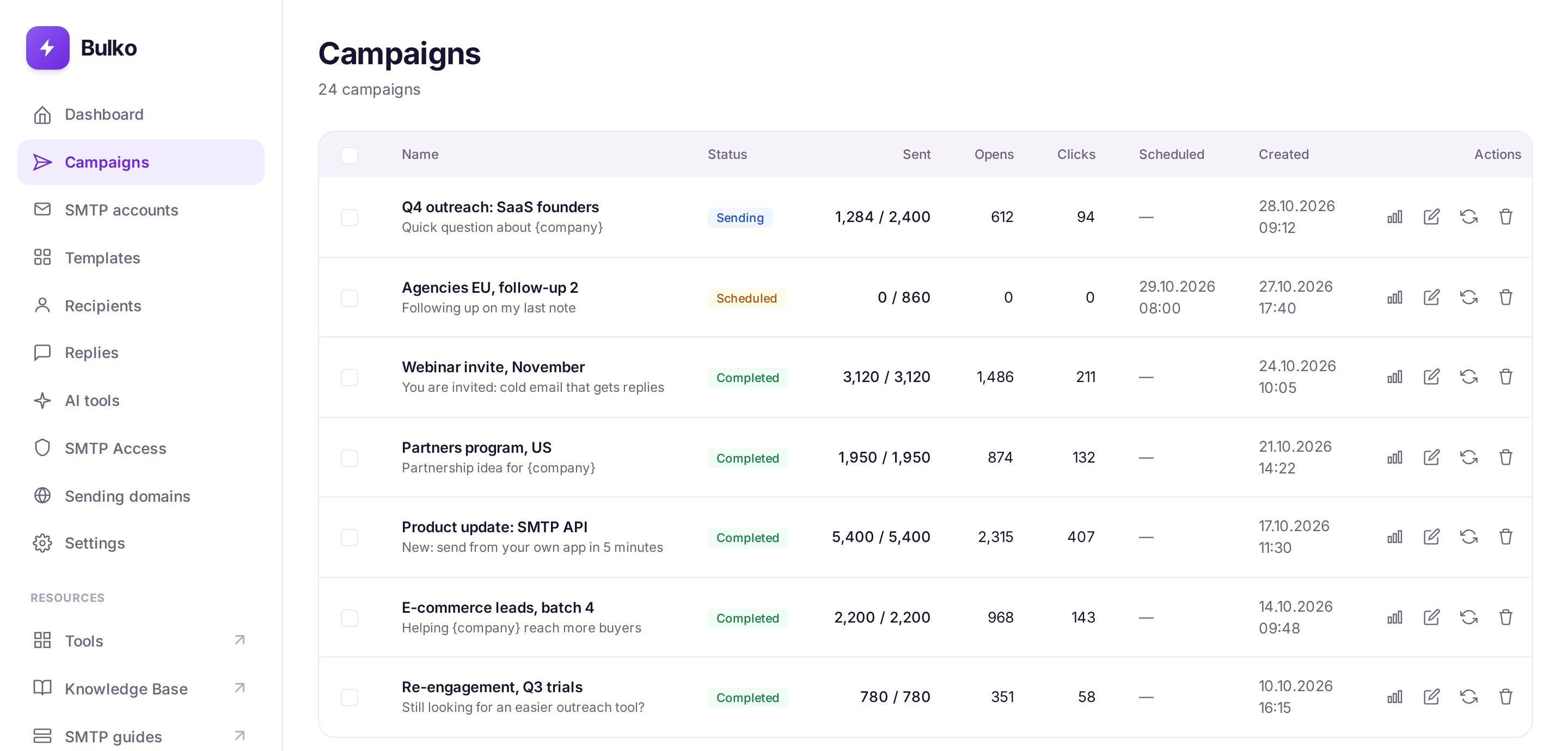Click refresh icon for Agencies EU, follow-up 2

[x=1469, y=297]
